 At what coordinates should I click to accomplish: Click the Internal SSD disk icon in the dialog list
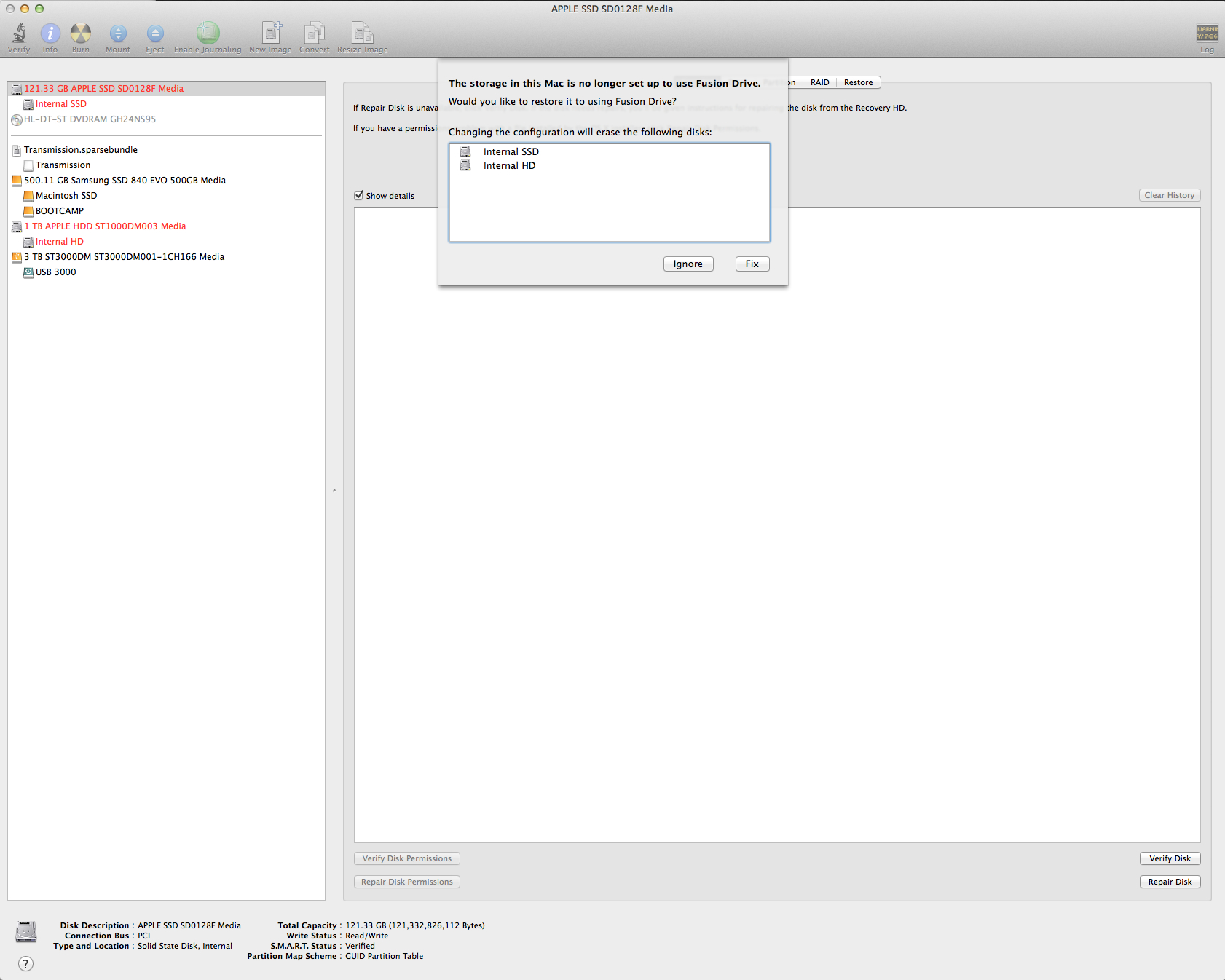coord(465,151)
